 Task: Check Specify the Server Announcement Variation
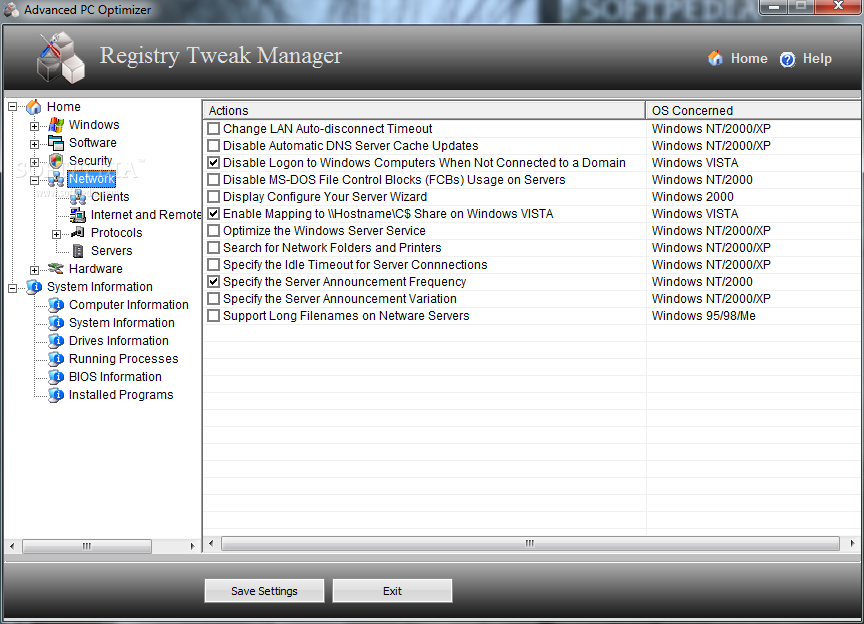coord(214,299)
